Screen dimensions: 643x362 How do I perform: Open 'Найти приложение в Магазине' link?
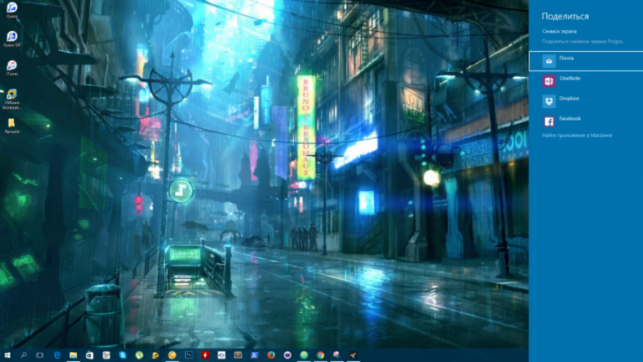point(577,135)
